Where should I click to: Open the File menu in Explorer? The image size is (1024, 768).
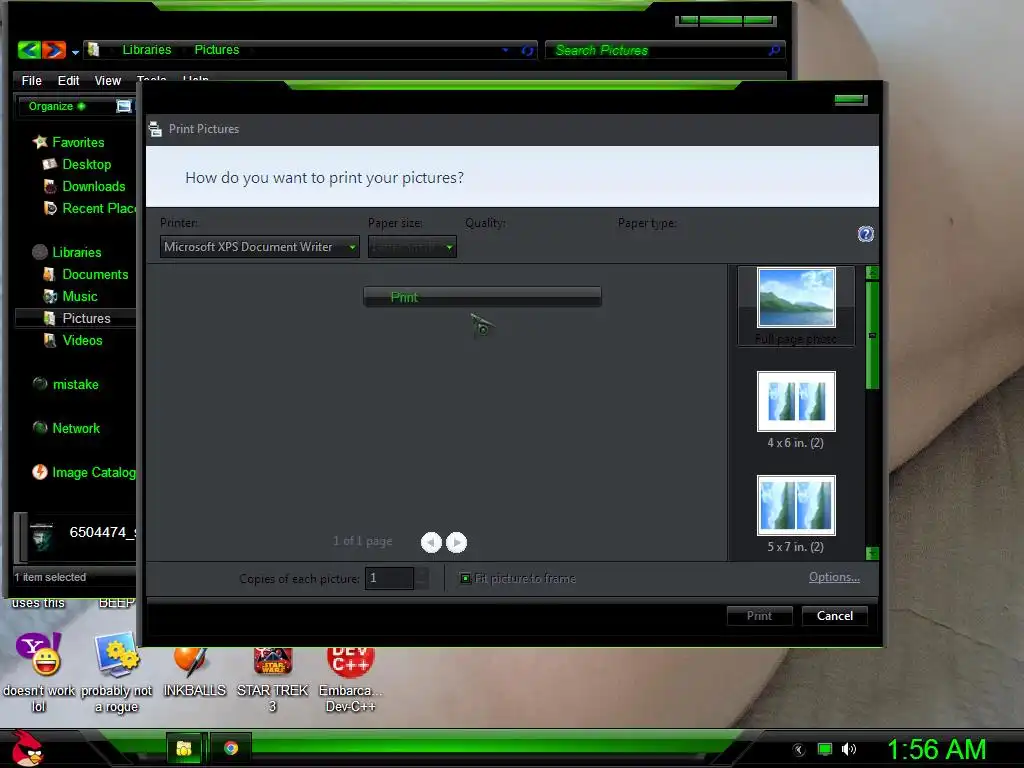(31, 80)
